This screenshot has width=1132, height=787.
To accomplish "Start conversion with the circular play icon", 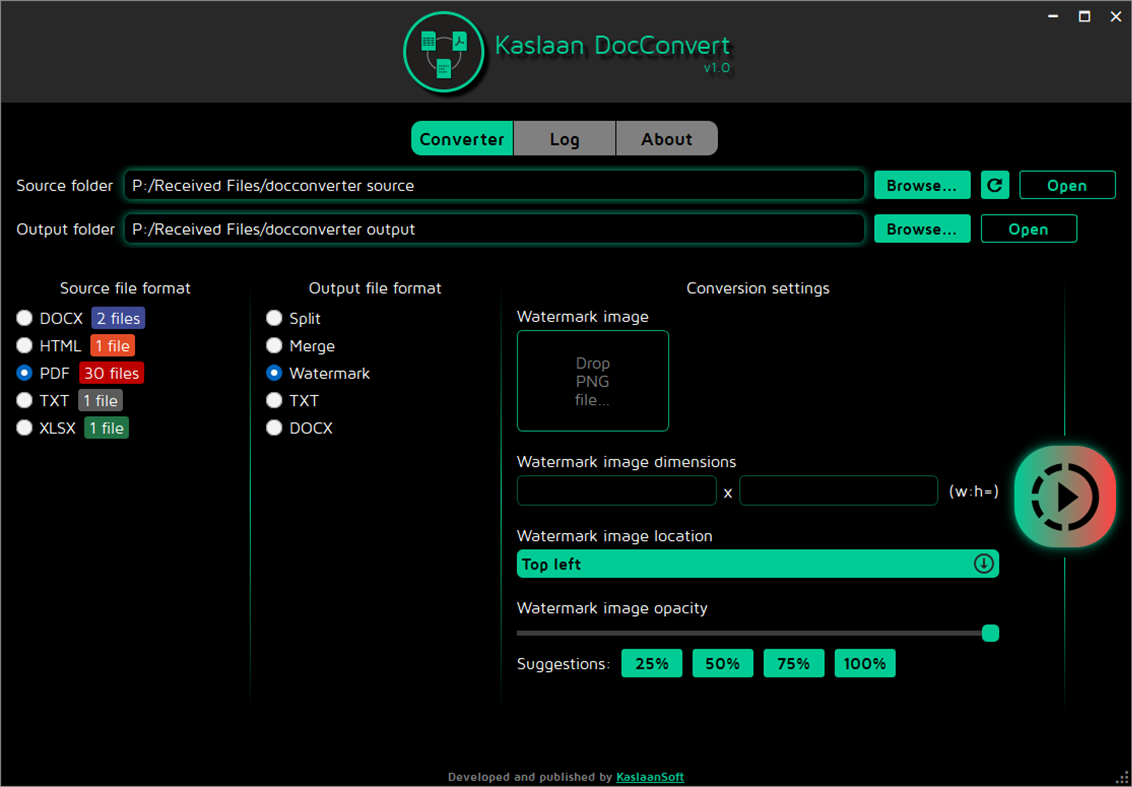I will click(x=1065, y=495).
